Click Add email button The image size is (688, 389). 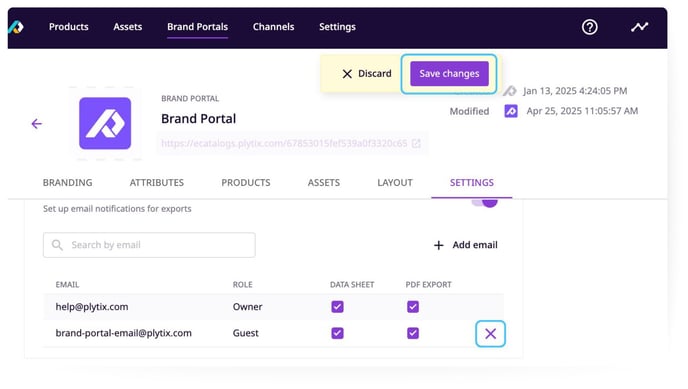466,245
